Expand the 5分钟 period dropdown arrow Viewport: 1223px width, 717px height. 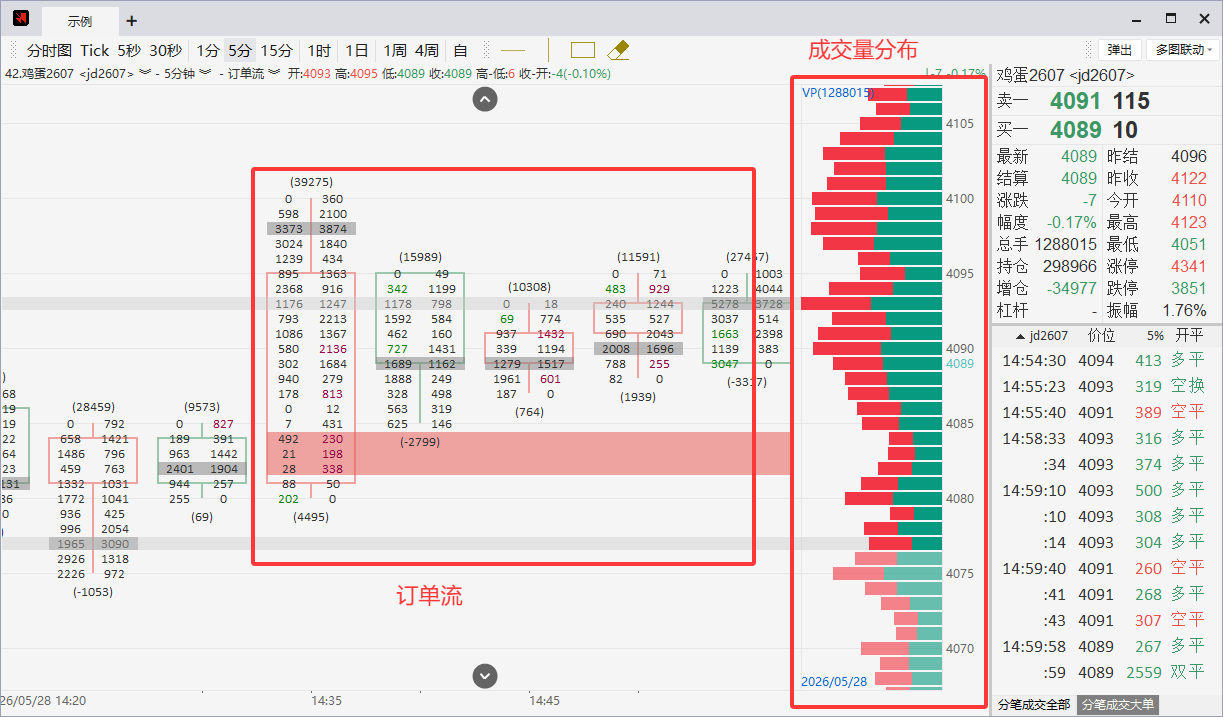(204, 73)
